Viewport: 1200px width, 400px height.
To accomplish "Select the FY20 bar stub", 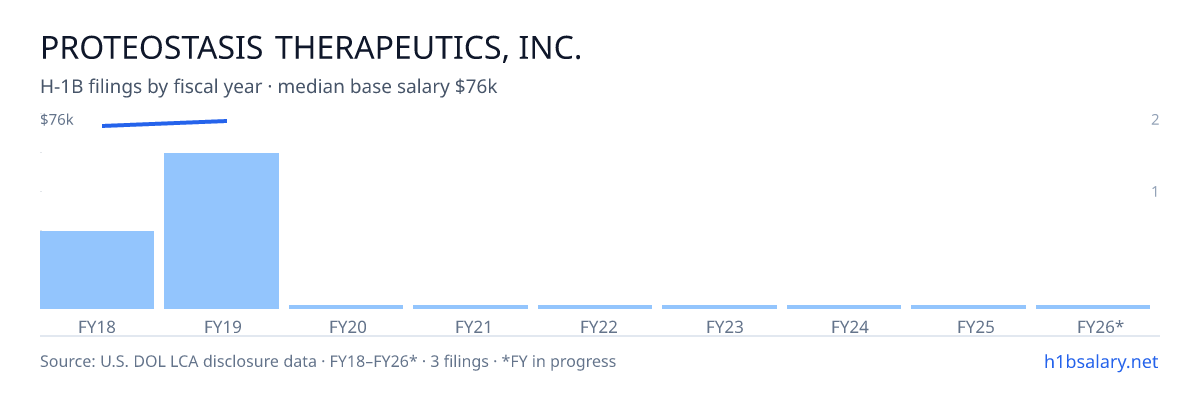I will coord(346,307).
